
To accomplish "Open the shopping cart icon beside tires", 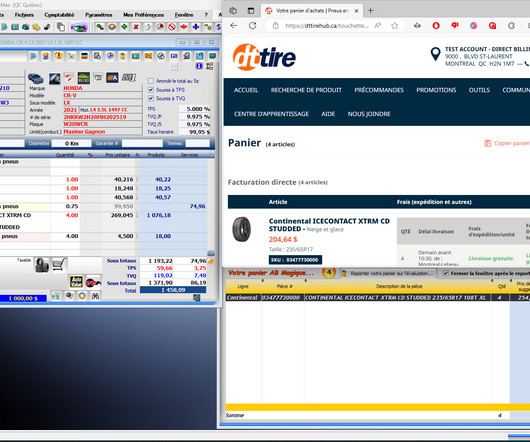I will tap(59, 265).
